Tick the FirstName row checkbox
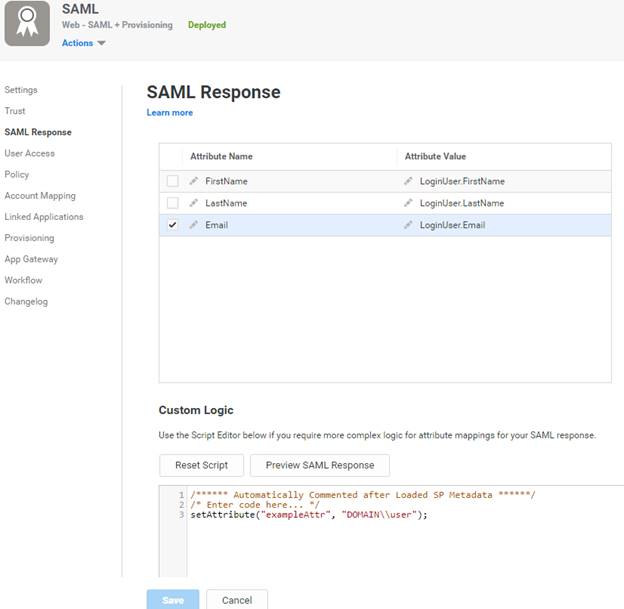 pos(172,181)
